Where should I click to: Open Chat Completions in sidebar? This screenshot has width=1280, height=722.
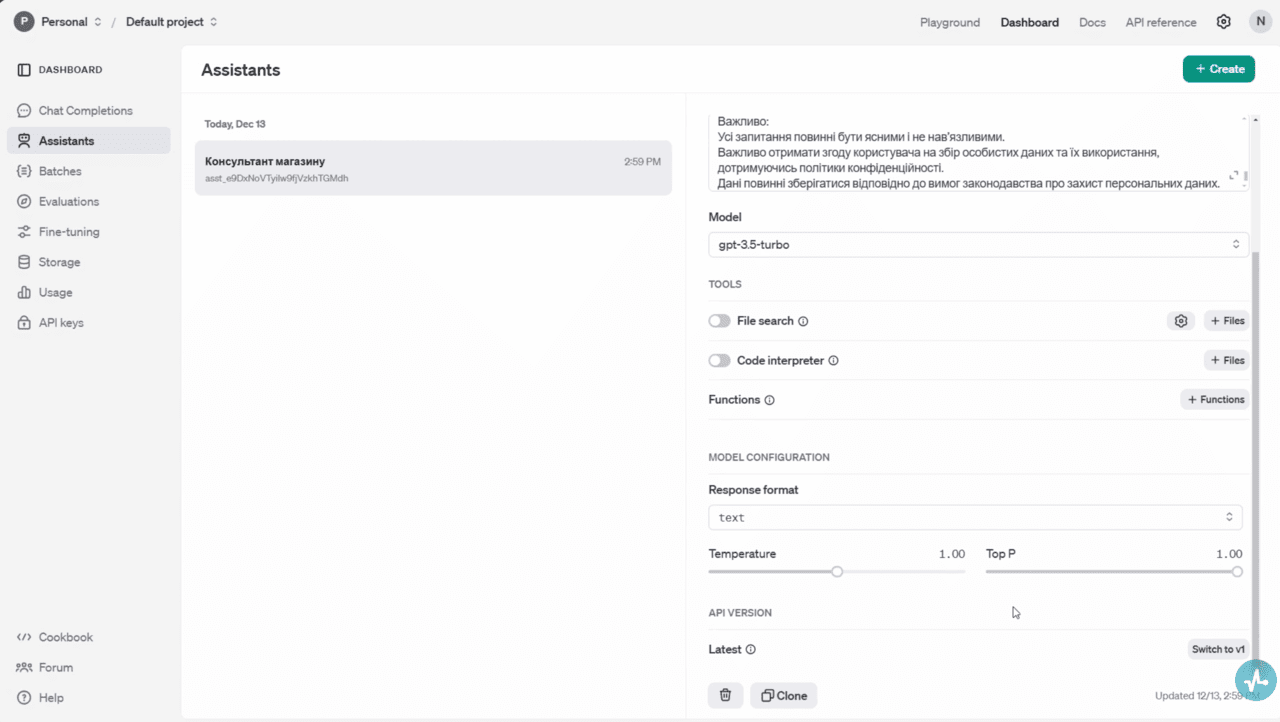(x=85, y=111)
